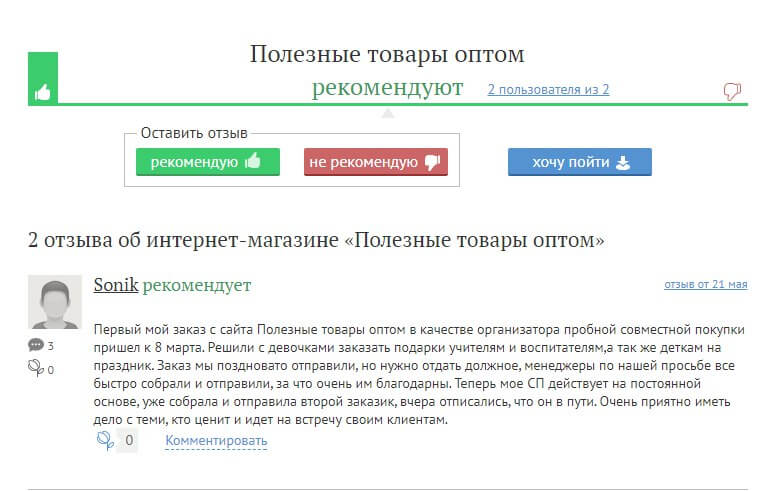Open Sonik's user profile link
The height and width of the screenshot is (491, 778).
point(116,285)
